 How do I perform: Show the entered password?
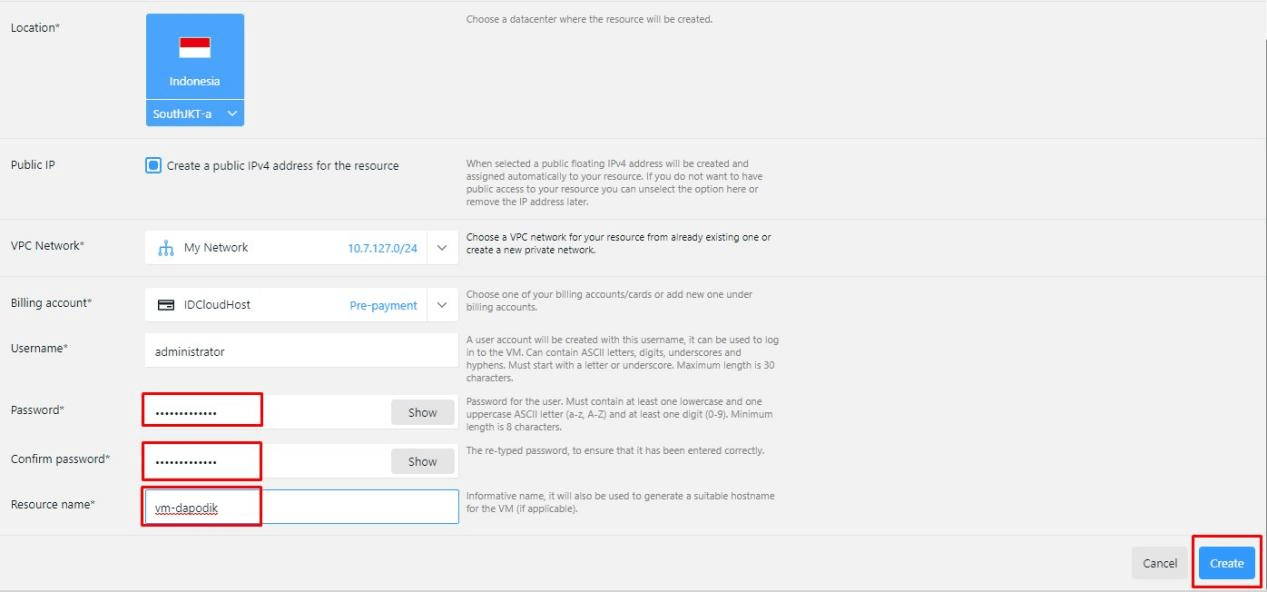[x=422, y=411]
